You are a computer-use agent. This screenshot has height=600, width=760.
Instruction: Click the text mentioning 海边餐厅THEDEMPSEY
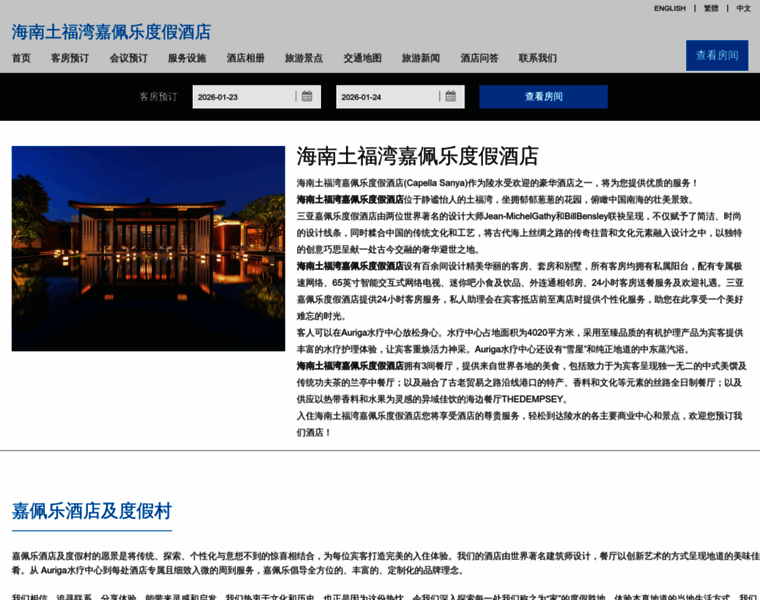(515, 399)
